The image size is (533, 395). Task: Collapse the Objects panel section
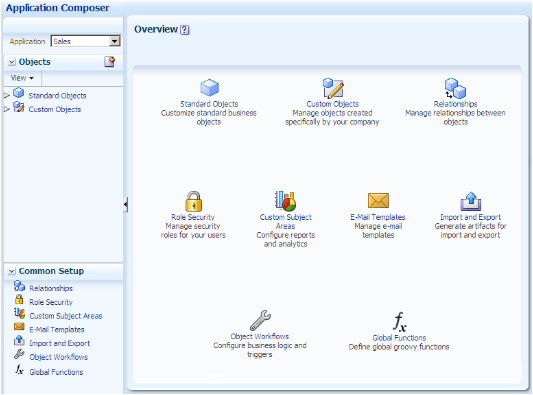click(12, 62)
